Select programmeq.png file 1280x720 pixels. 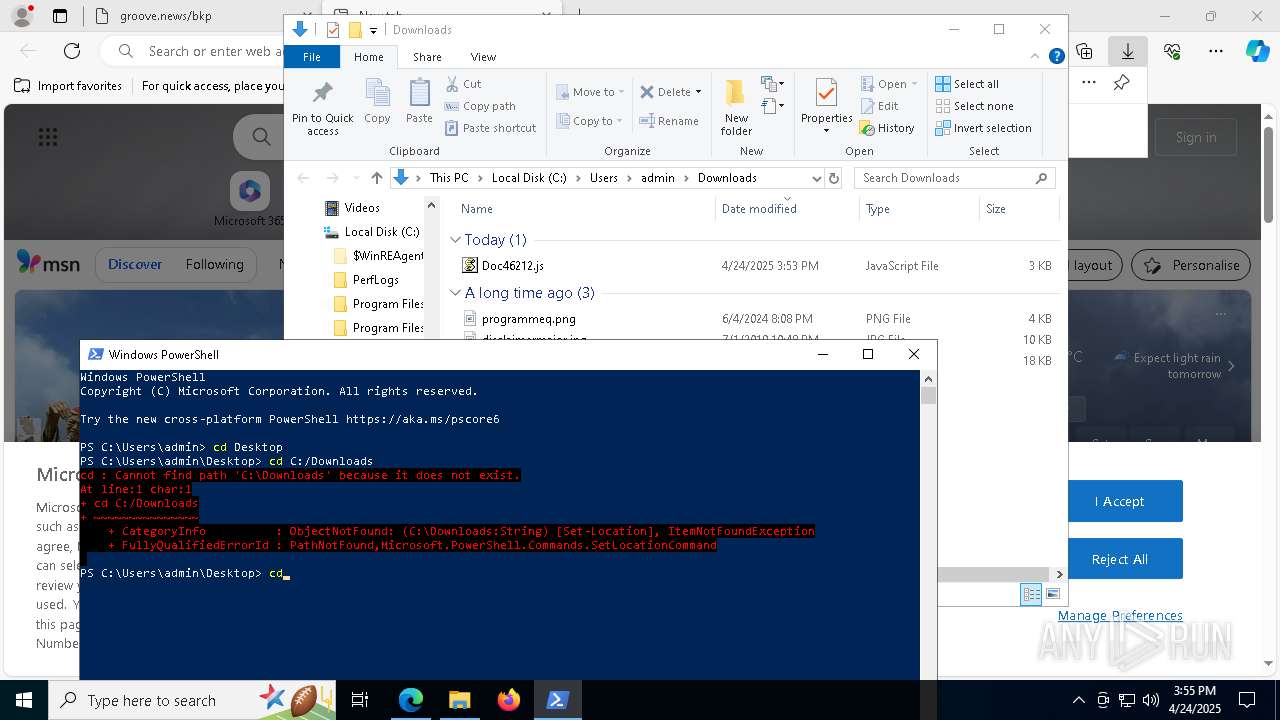518,319
